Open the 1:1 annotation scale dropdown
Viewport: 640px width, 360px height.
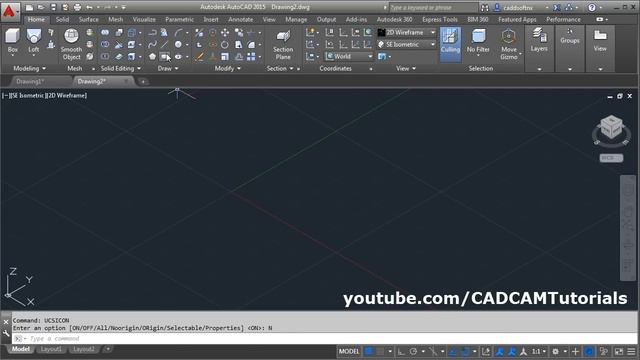(539, 351)
